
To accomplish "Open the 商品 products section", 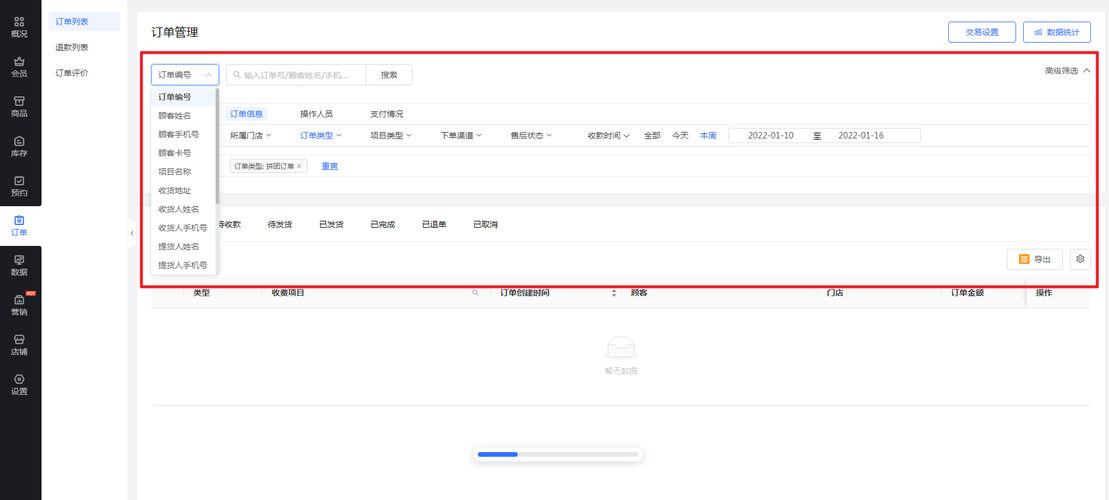I will pyautogui.click(x=19, y=107).
